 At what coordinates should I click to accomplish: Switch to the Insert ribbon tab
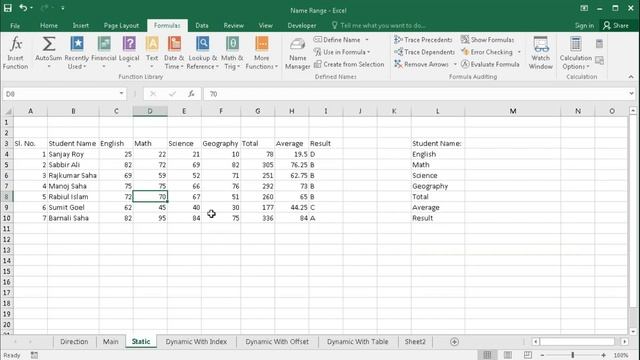(80, 25)
